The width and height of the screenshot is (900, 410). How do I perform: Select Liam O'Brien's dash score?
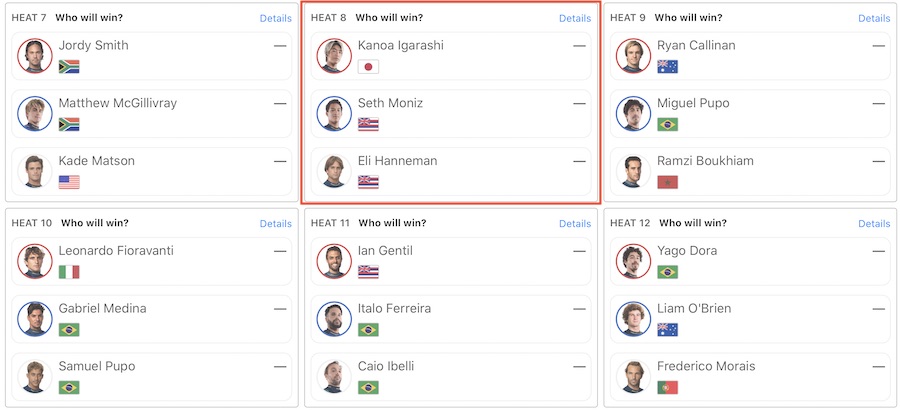click(x=879, y=308)
